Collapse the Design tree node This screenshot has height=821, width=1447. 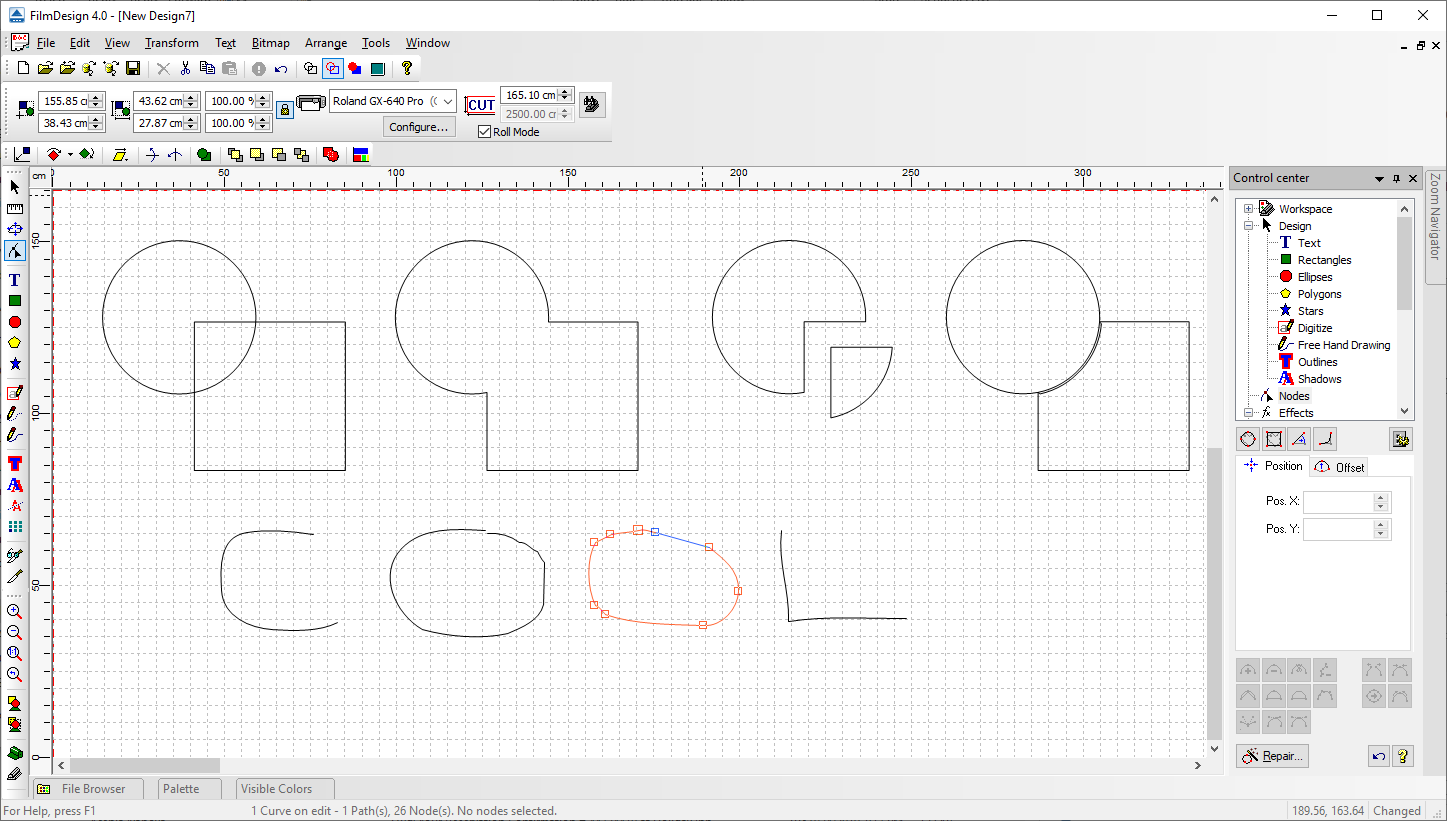click(1249, 226)
